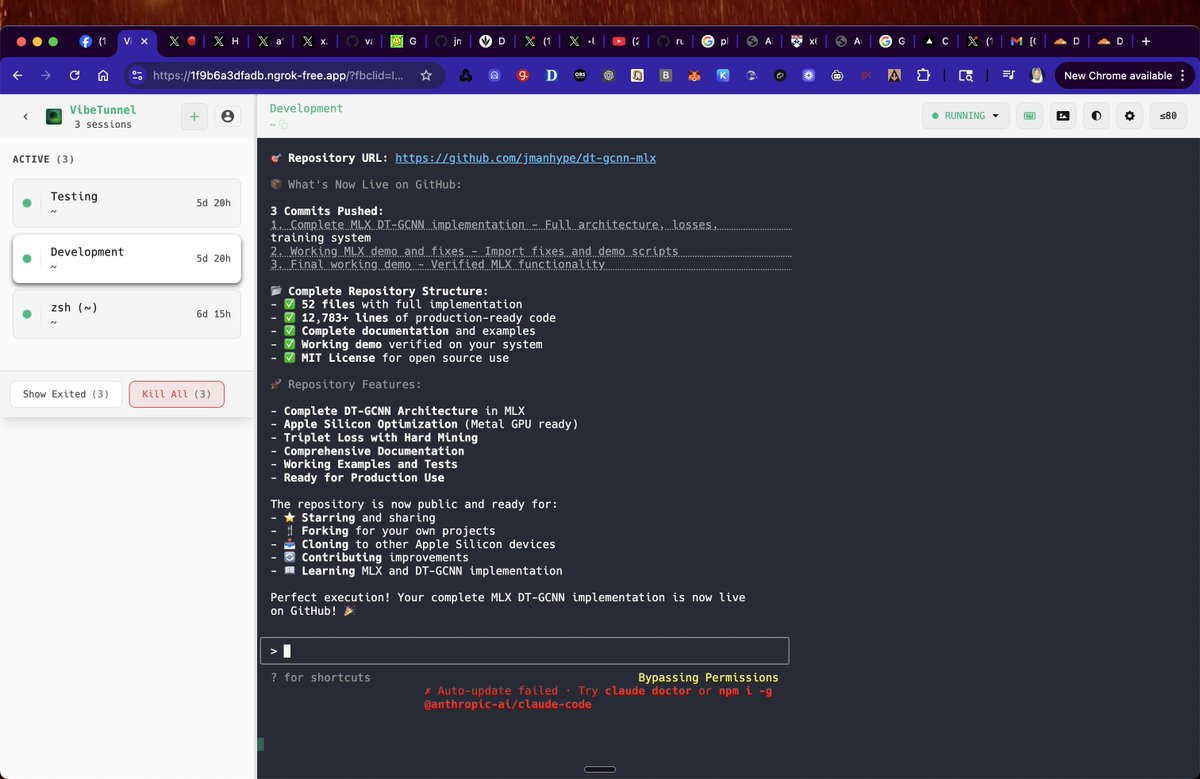Open the user account icon in sidebar
The width and height of the screenshot is (1200, 779).
click(228, 117)
